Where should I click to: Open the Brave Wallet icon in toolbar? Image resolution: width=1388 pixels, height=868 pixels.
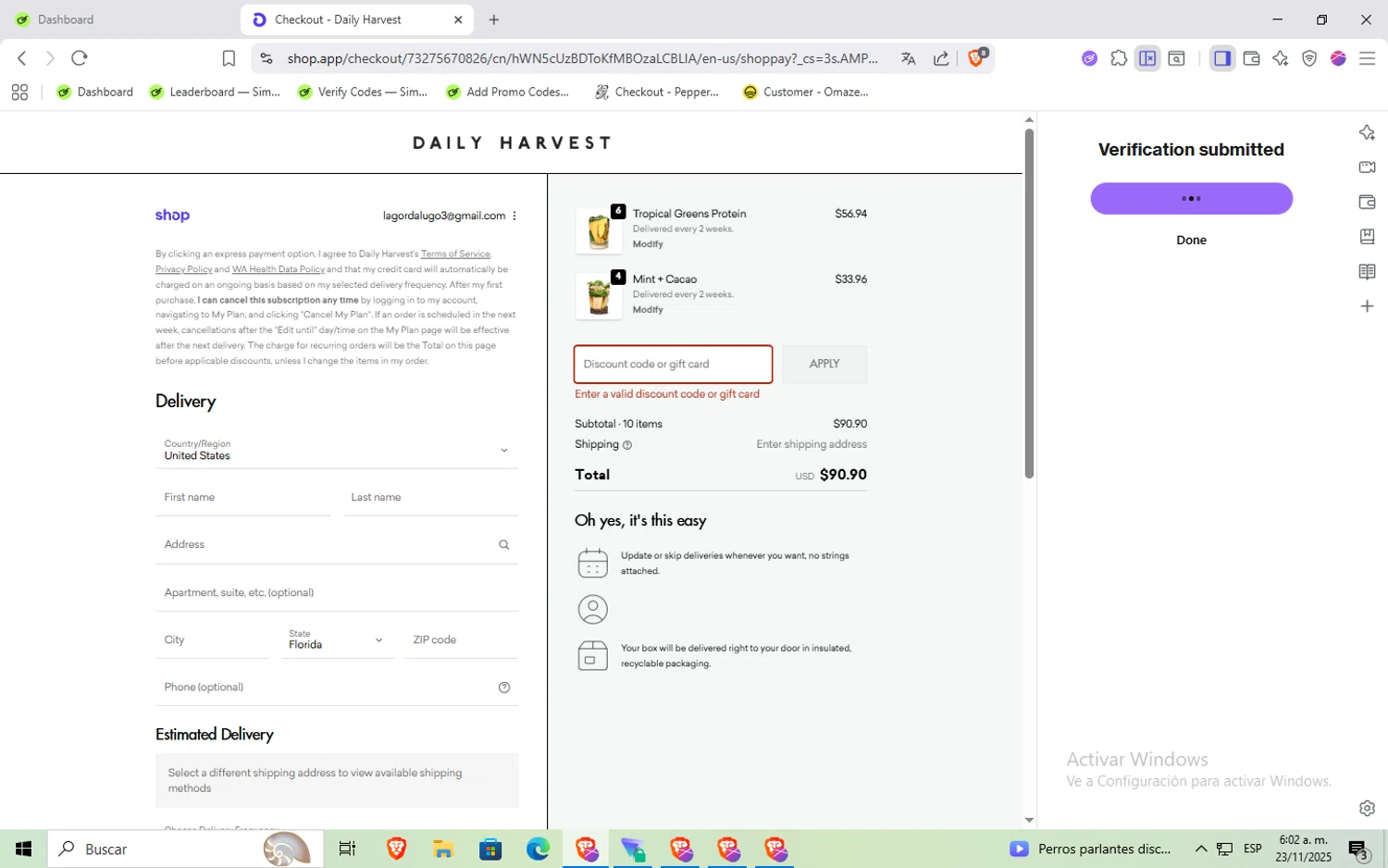tap(1251, 58)
